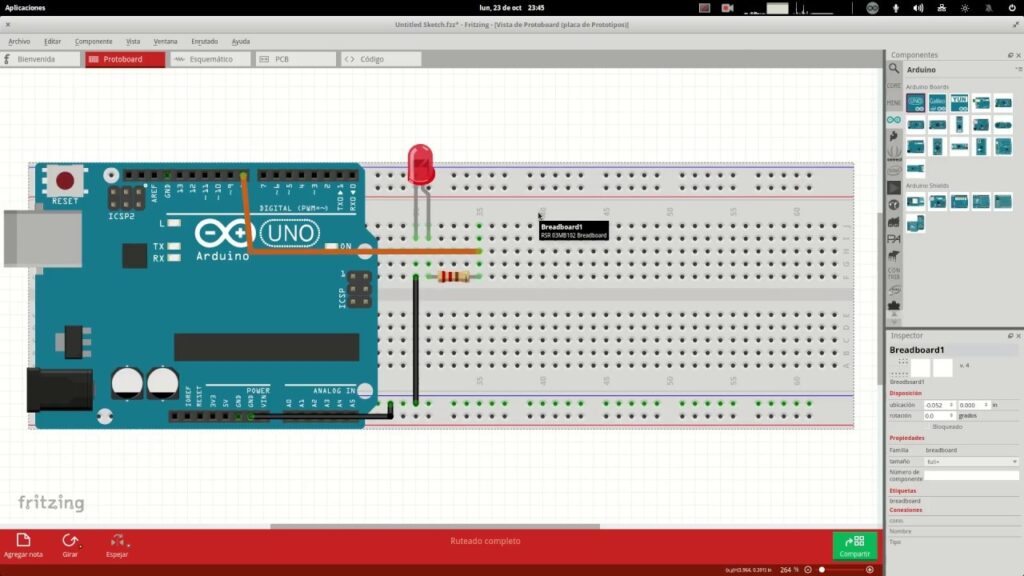
Task: Click the ubicación value stepper arrows
Action: click(951, 404)
